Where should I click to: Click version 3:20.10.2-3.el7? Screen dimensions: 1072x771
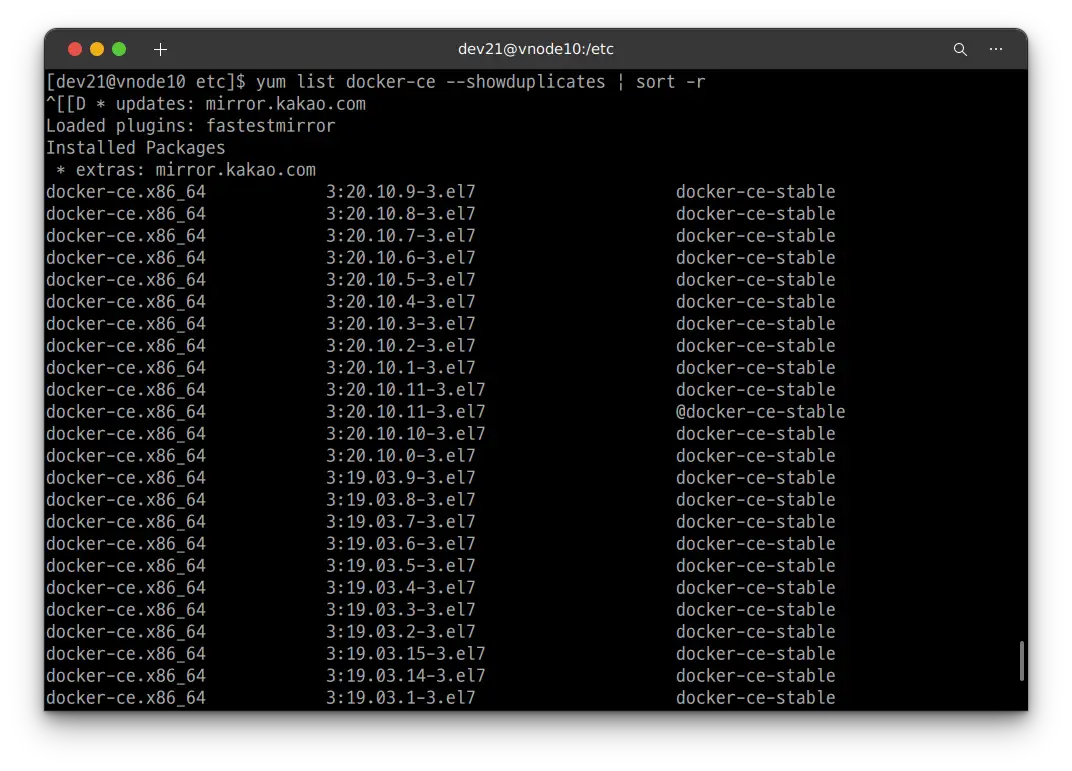pos(400,346)
